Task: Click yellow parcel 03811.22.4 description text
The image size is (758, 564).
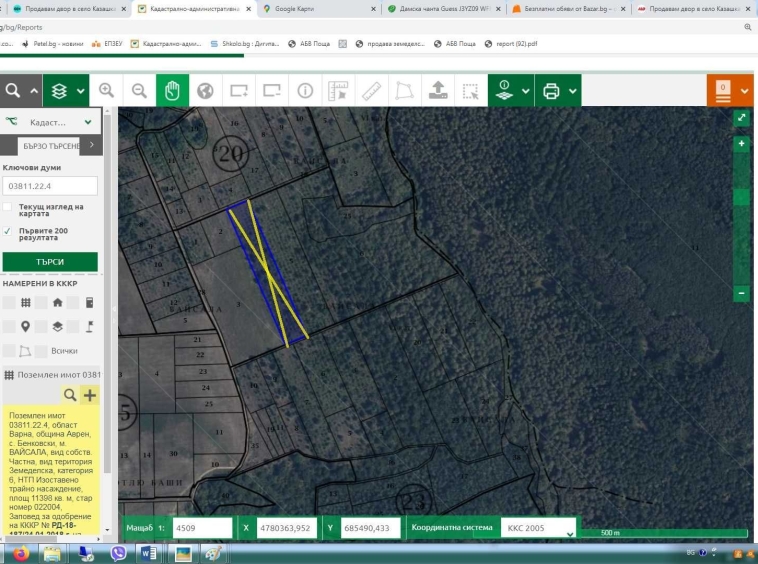Action: [x=51, y=470]
